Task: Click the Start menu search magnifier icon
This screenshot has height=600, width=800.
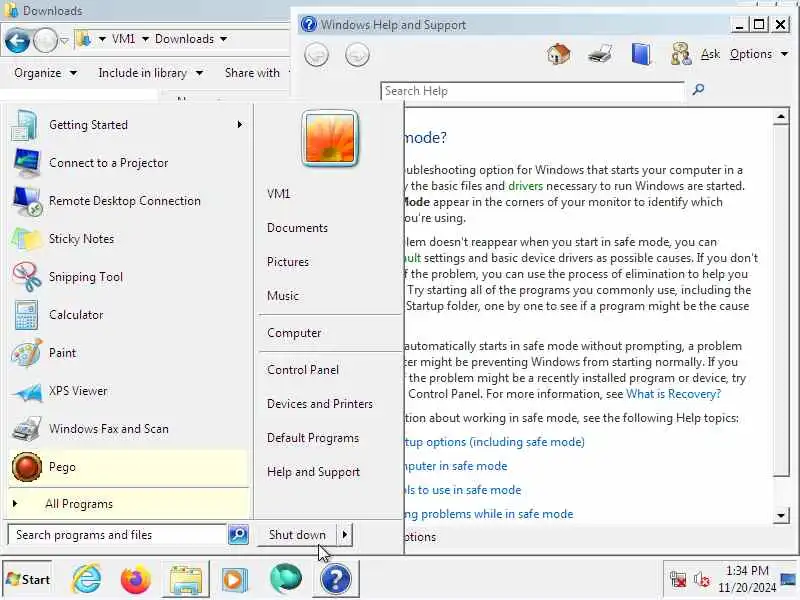Action: tap(238, 535)
